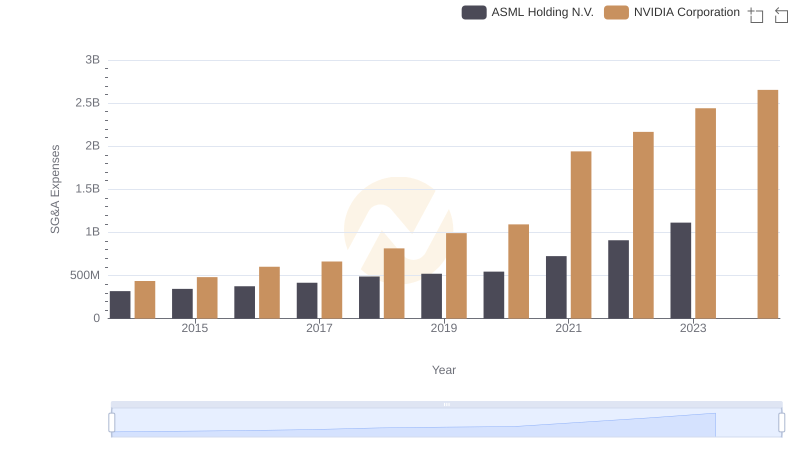The height and width of the screenshot is (461, 800).
Task: Click the ASML bar for 2019
Action: 431,296
